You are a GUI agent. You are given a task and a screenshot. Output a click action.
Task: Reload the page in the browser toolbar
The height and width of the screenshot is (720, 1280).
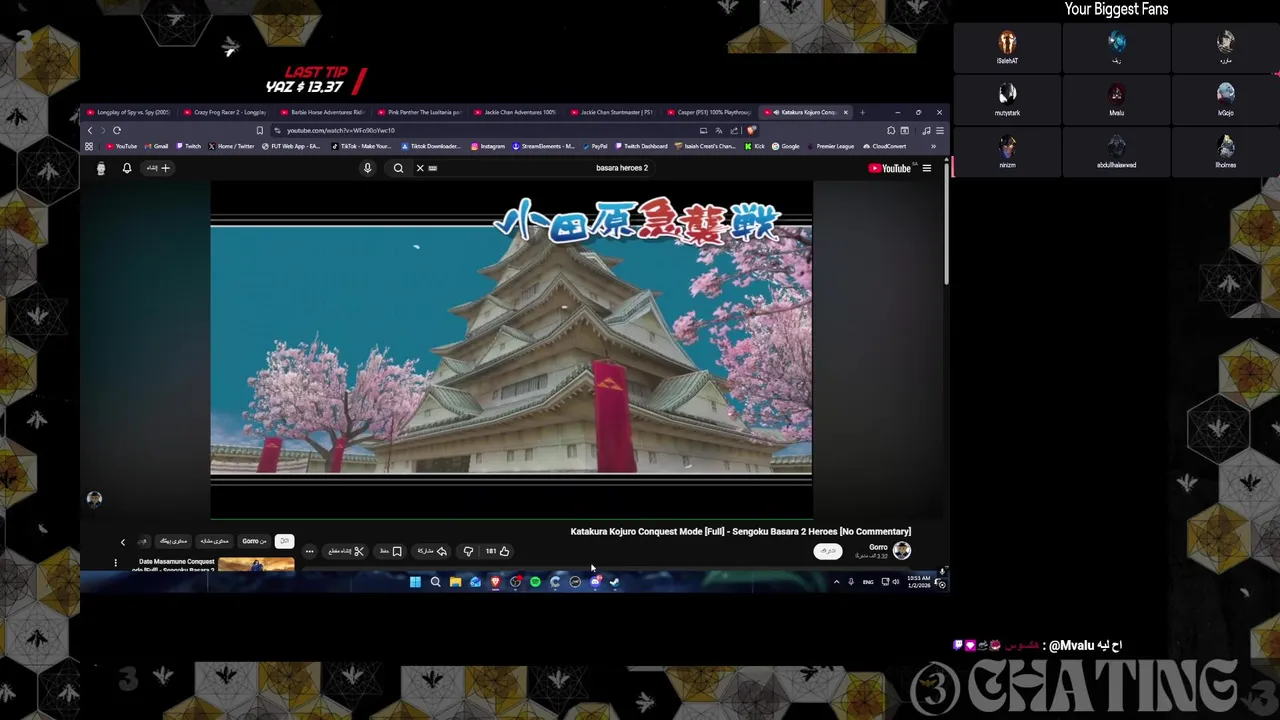117,130
